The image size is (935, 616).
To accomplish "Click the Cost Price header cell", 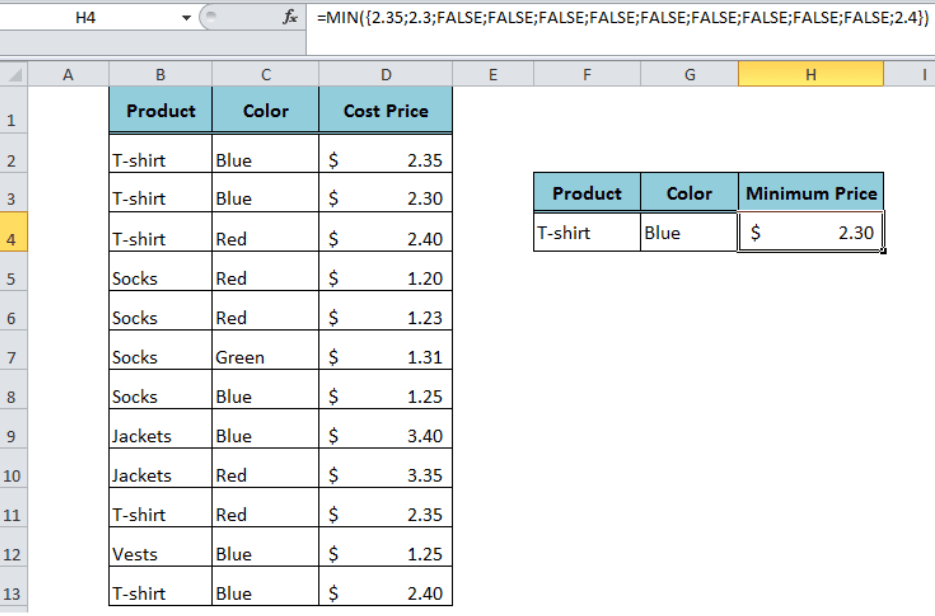I will (x=386, y=110).
